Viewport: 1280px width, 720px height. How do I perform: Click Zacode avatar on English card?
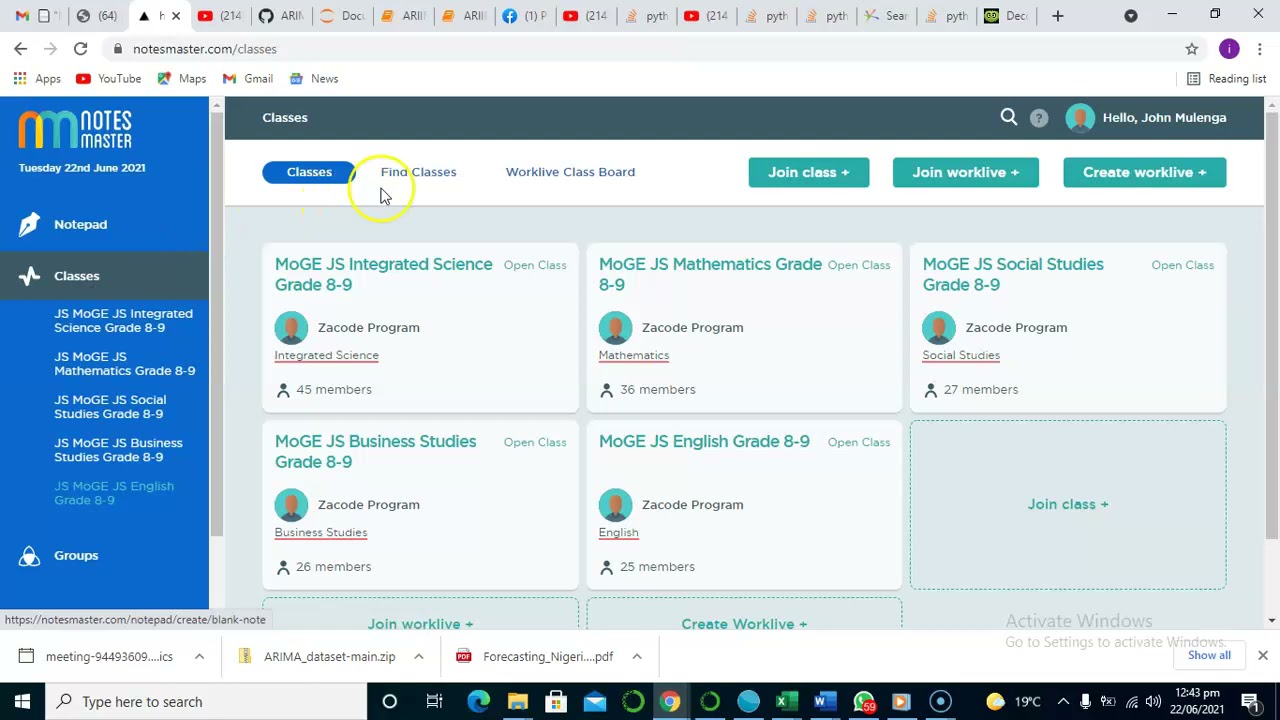[615, 505]
